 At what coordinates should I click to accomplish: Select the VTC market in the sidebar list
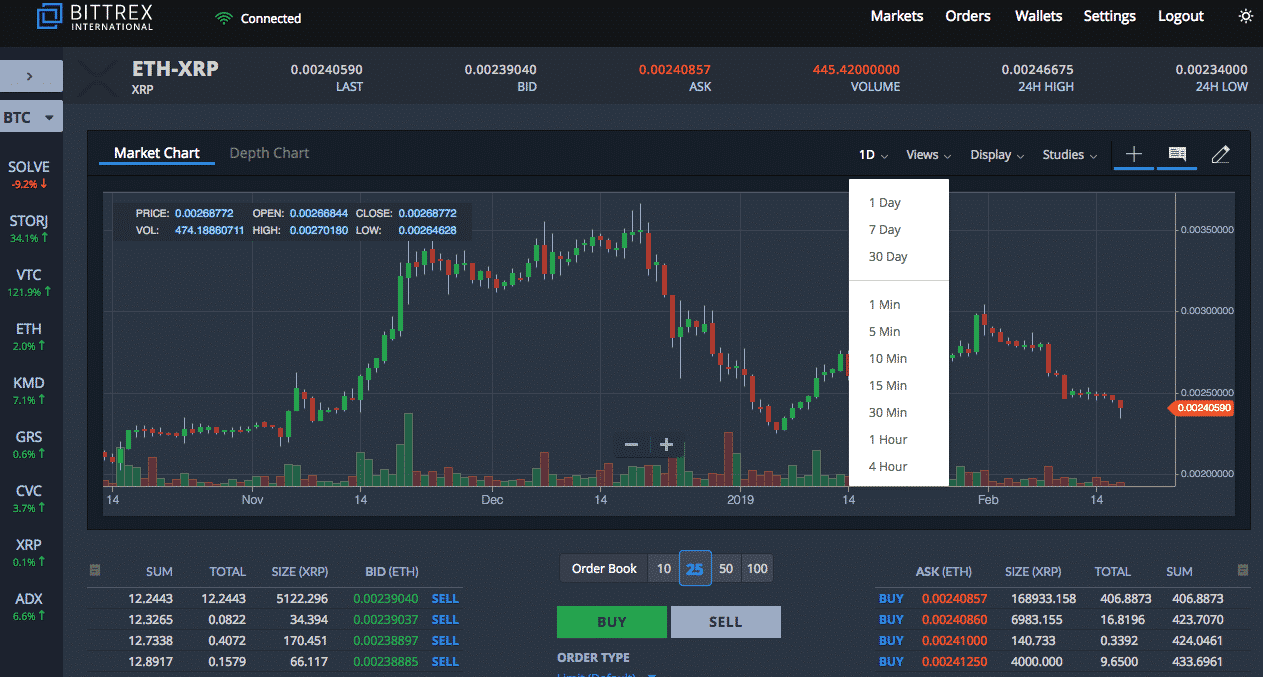(29, 282)
